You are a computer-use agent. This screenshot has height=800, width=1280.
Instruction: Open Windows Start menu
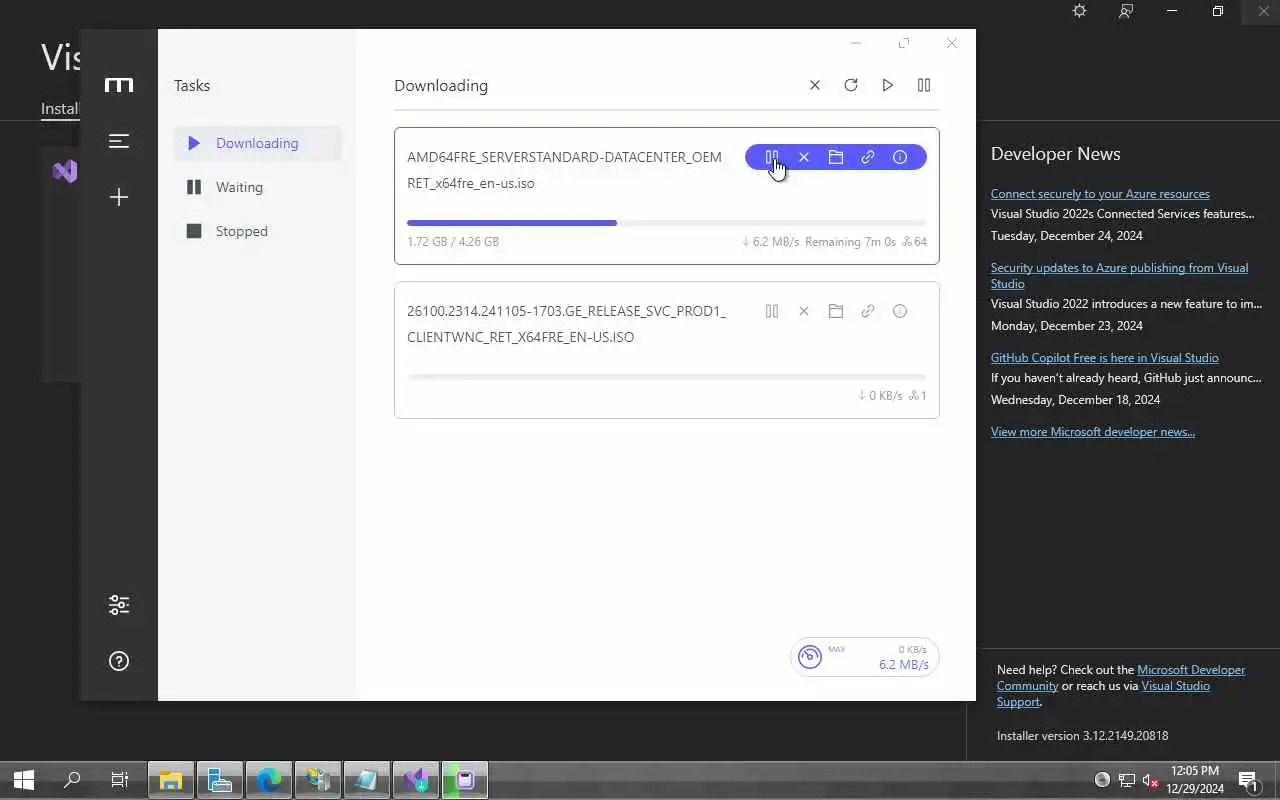pos(24,780)
